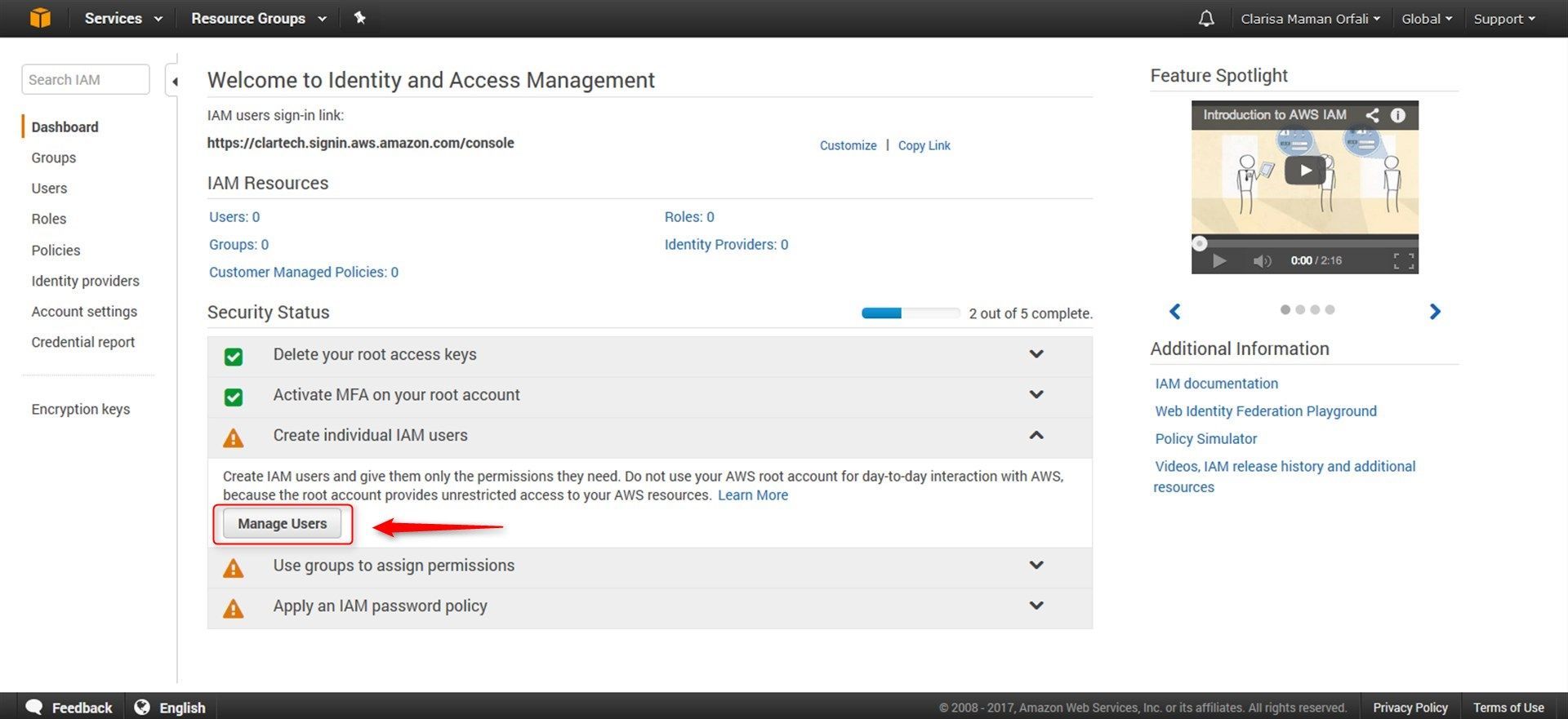Image resolution: width=1568 pixels, height=719 pixels.
Task: Click the info icon on the IAM video
Action: 1398,115
